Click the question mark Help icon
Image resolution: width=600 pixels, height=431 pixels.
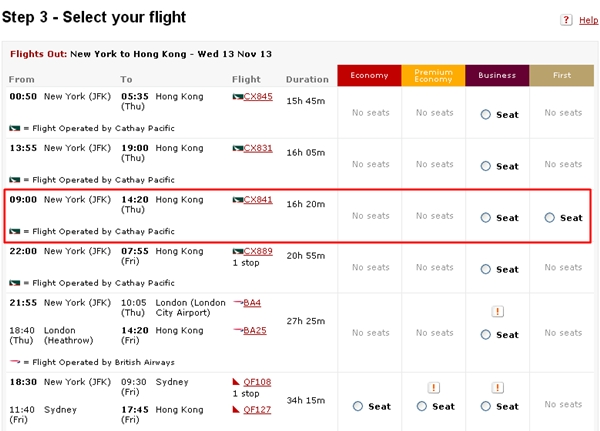click(x=566, y=20)
